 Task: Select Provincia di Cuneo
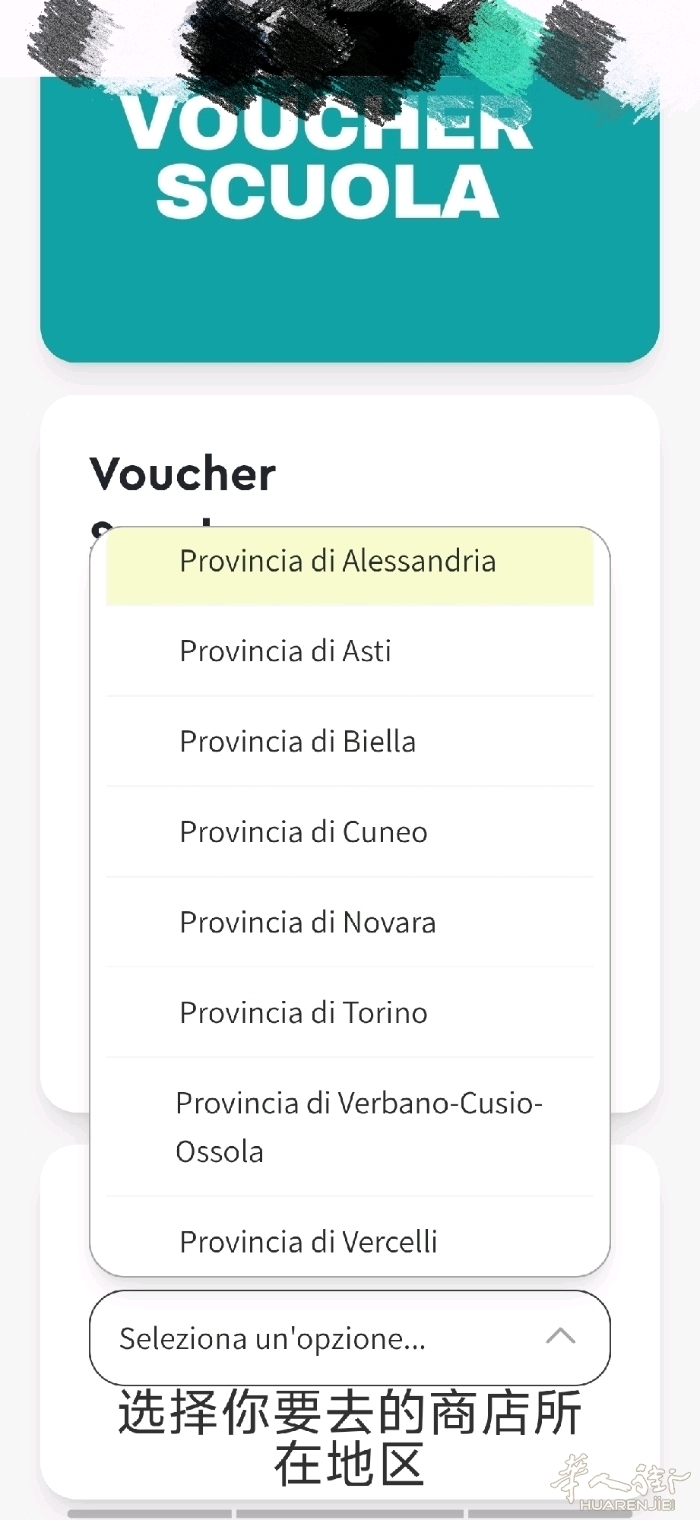click(350, 832)
